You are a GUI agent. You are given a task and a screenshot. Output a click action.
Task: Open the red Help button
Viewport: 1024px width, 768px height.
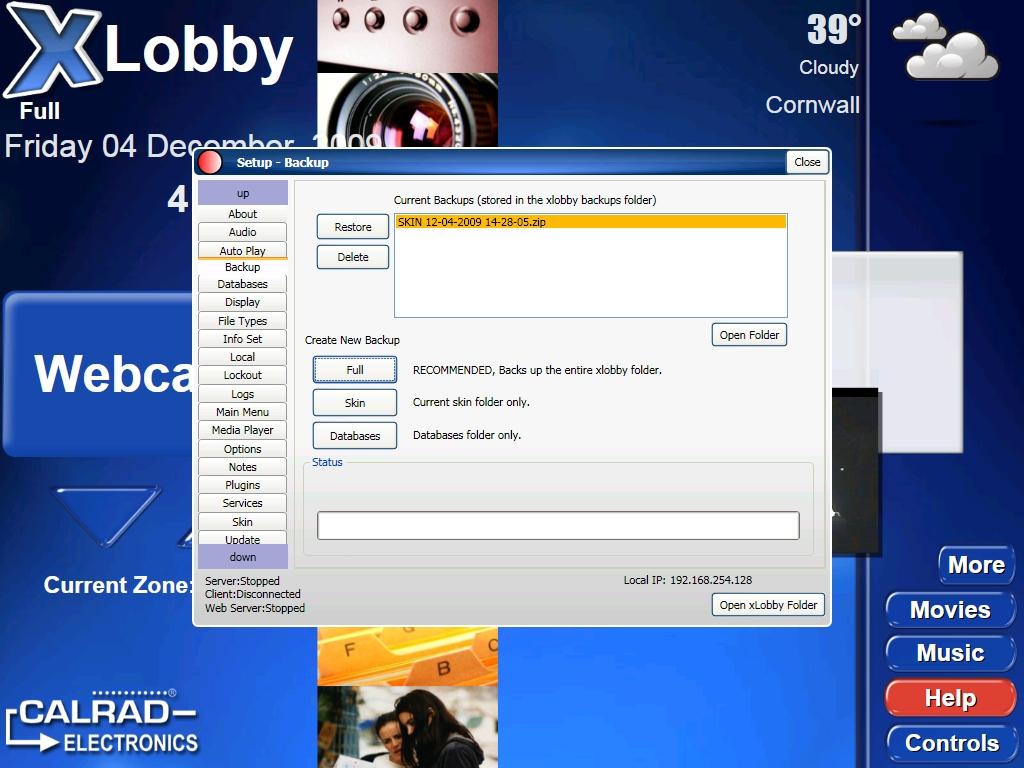pos(950,698)
